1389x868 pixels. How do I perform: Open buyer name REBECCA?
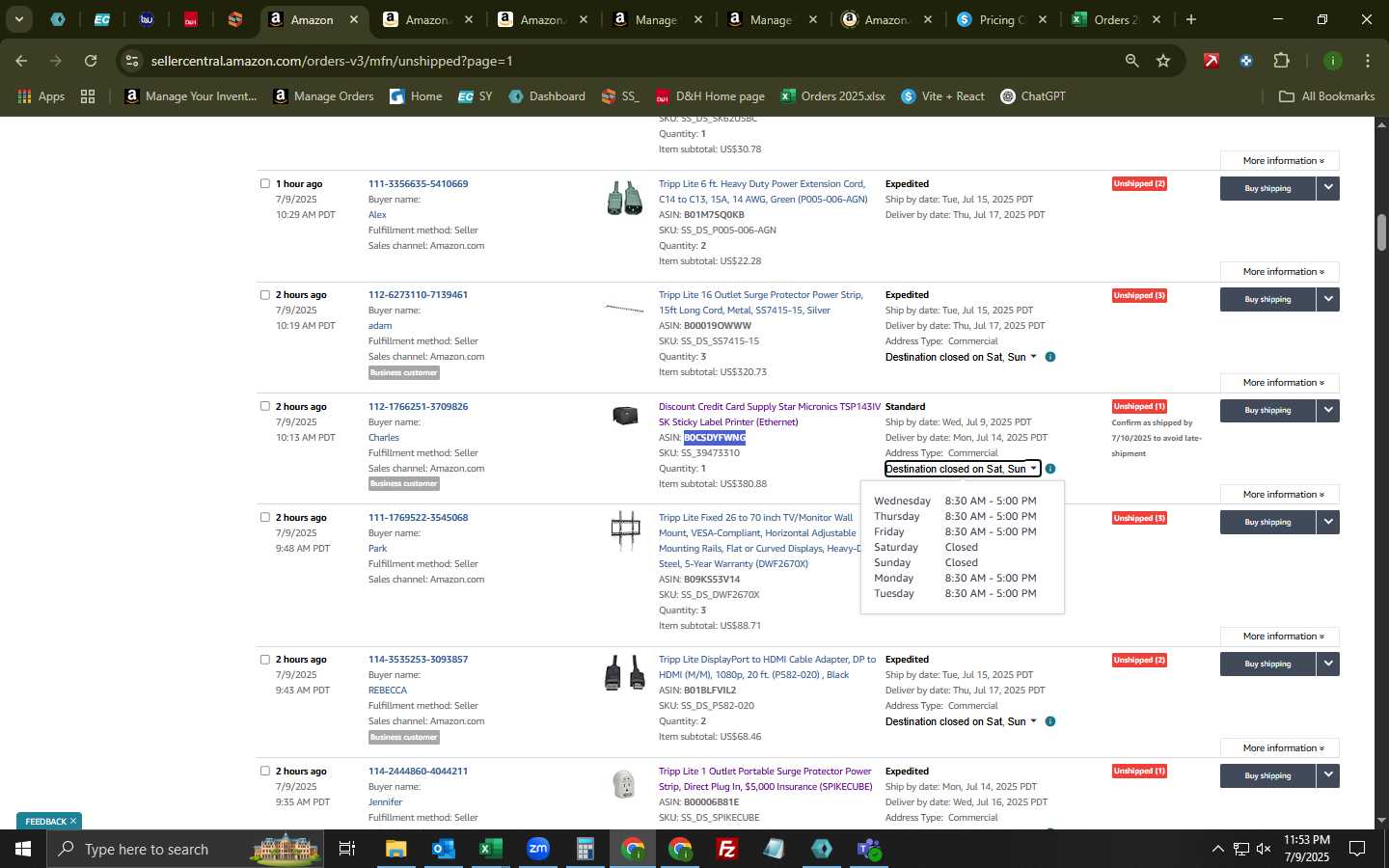tap(388, 690)
